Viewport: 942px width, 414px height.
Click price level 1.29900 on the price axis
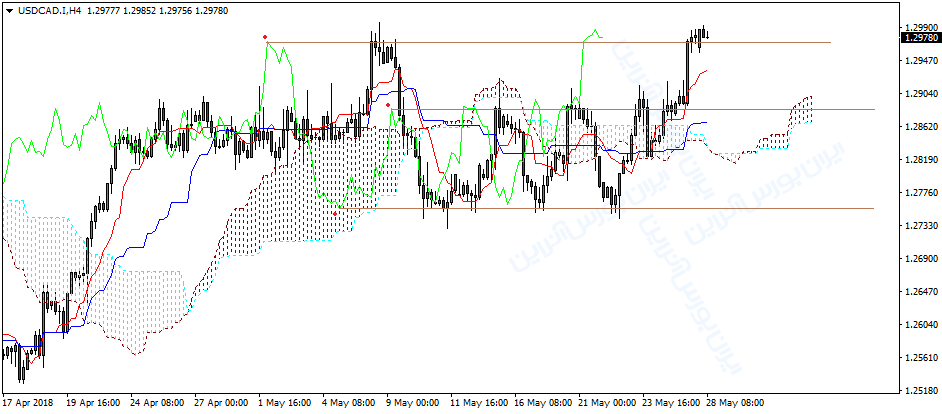921,28
